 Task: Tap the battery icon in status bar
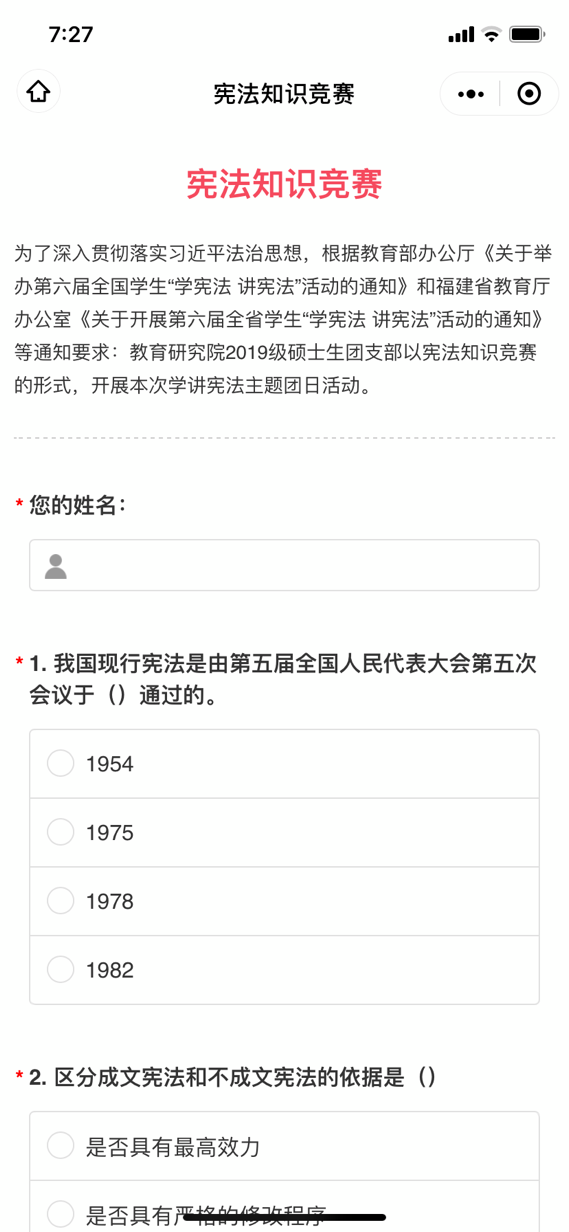[x=526, y=35]
